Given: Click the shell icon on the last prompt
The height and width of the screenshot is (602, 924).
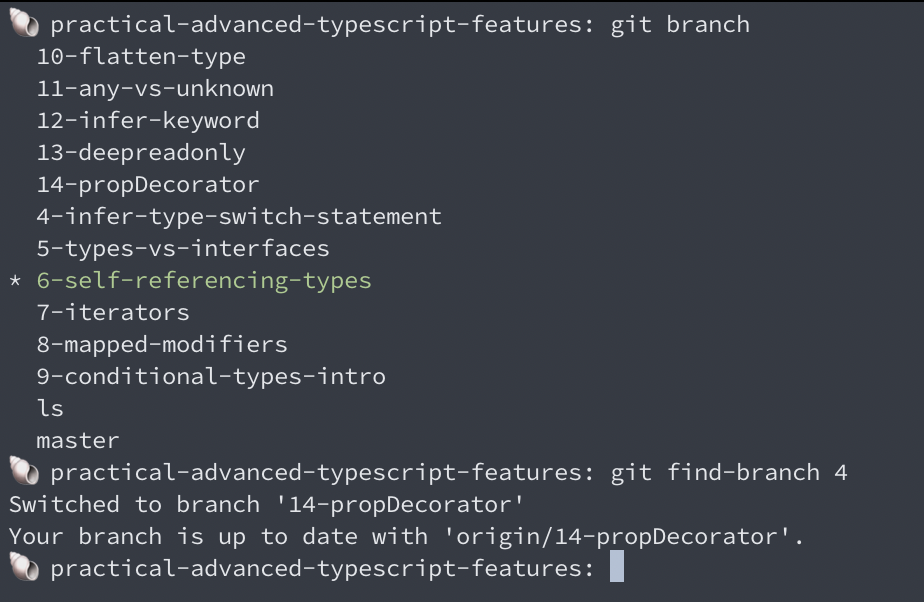Looking at the screenshot, I should 24,568.
